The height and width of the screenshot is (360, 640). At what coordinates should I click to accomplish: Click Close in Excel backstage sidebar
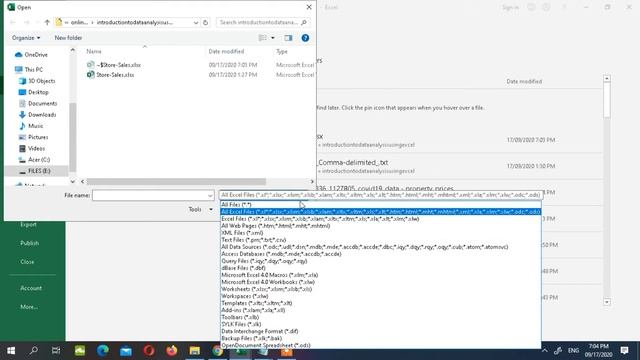coord(27,262)
